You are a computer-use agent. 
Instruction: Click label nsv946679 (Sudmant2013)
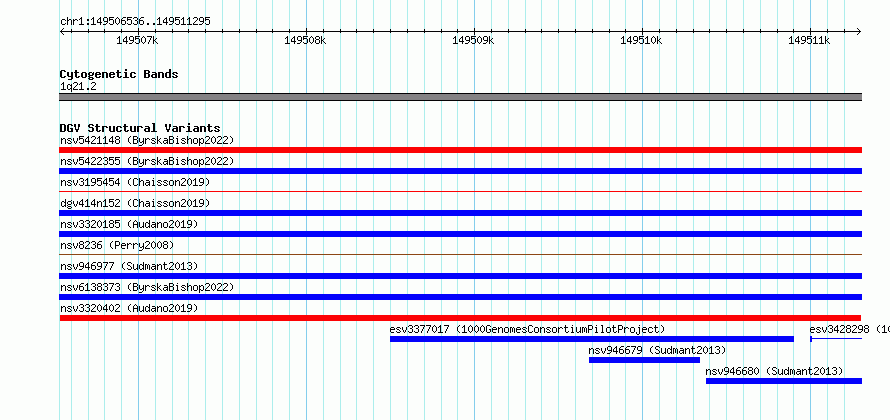point(657,350)
